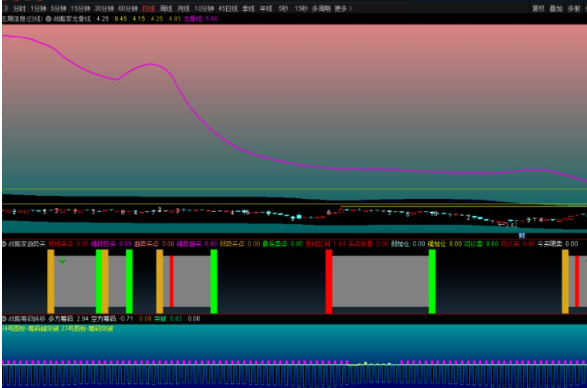
Task: Click the gear icon beside 战鹰筹码转移 indicator
Action: point(4,319)
